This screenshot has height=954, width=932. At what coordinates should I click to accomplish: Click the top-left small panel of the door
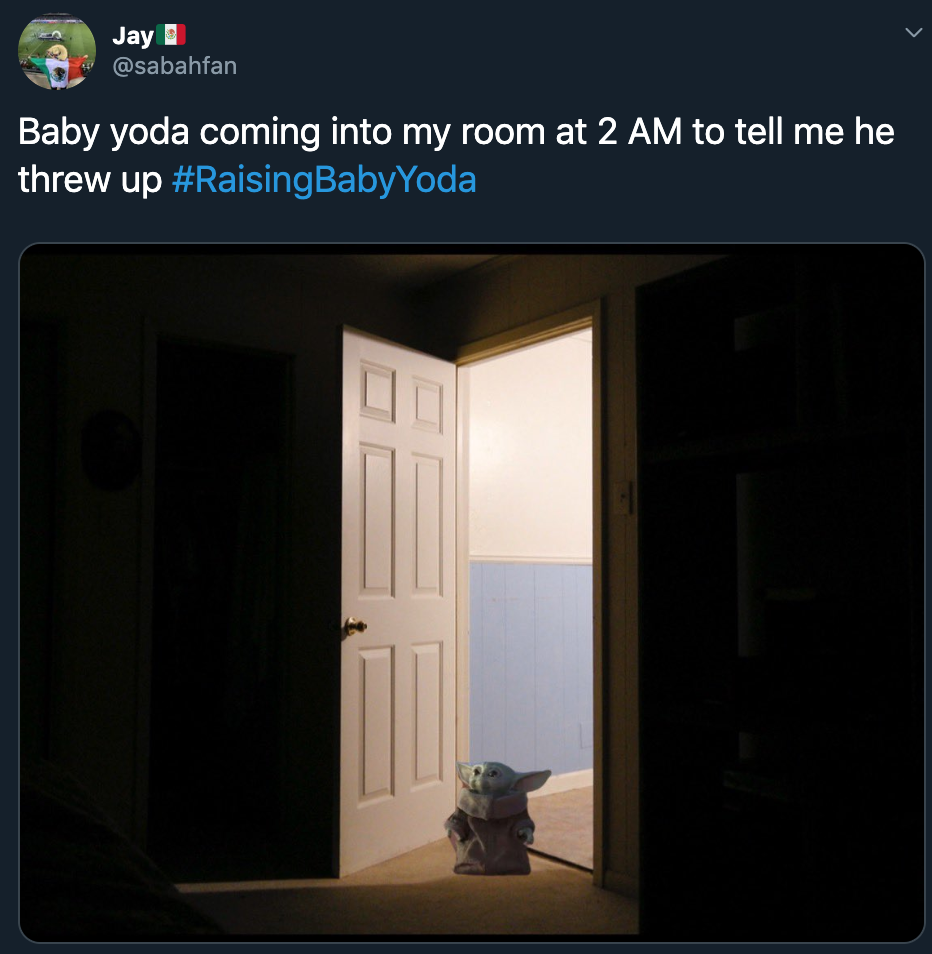(377, 391)
